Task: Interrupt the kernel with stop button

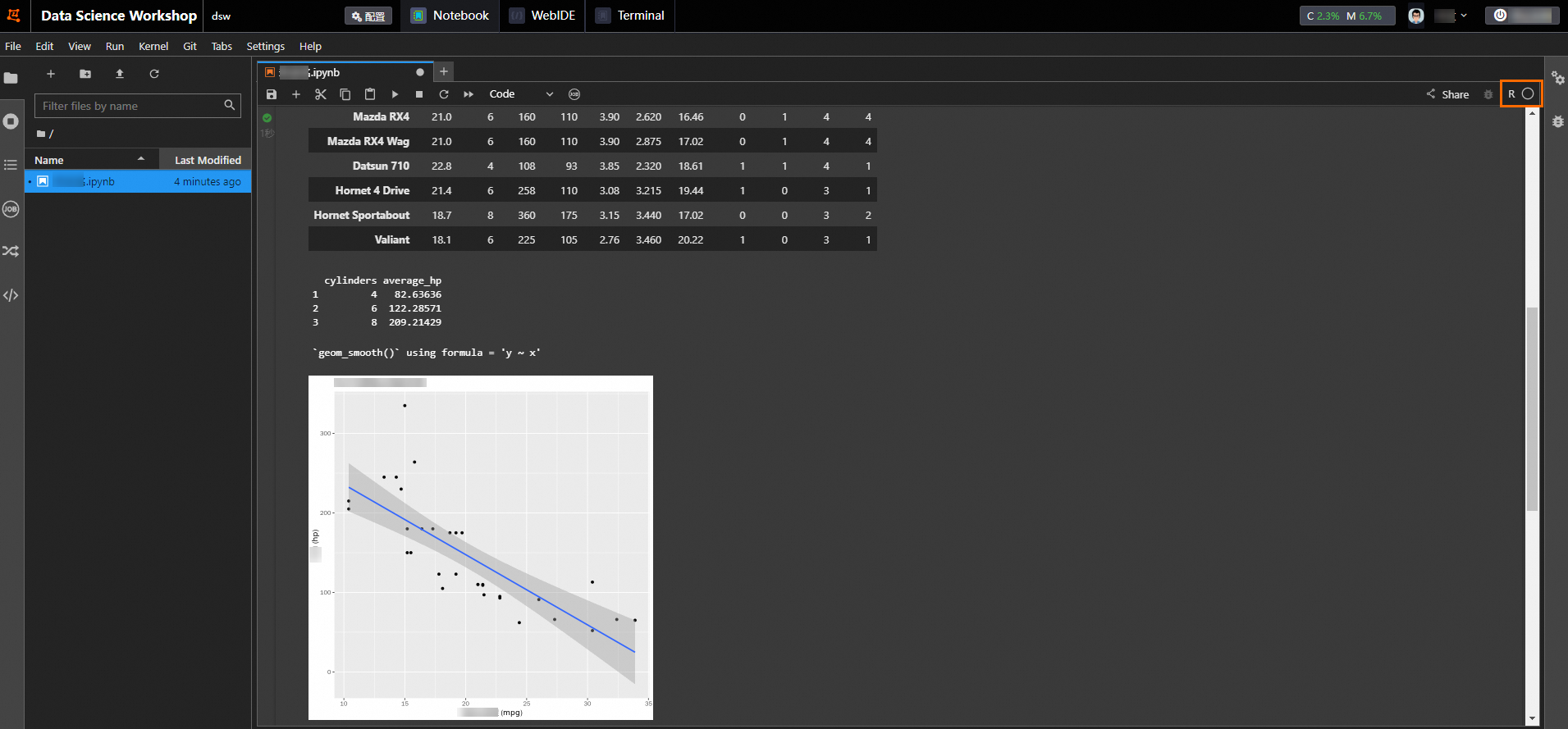Action: (x=419, y=94)
